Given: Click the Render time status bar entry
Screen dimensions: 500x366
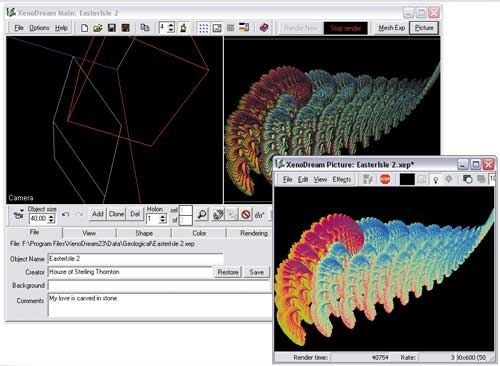Looking at the screenshot, I should (x=310, y=358).
